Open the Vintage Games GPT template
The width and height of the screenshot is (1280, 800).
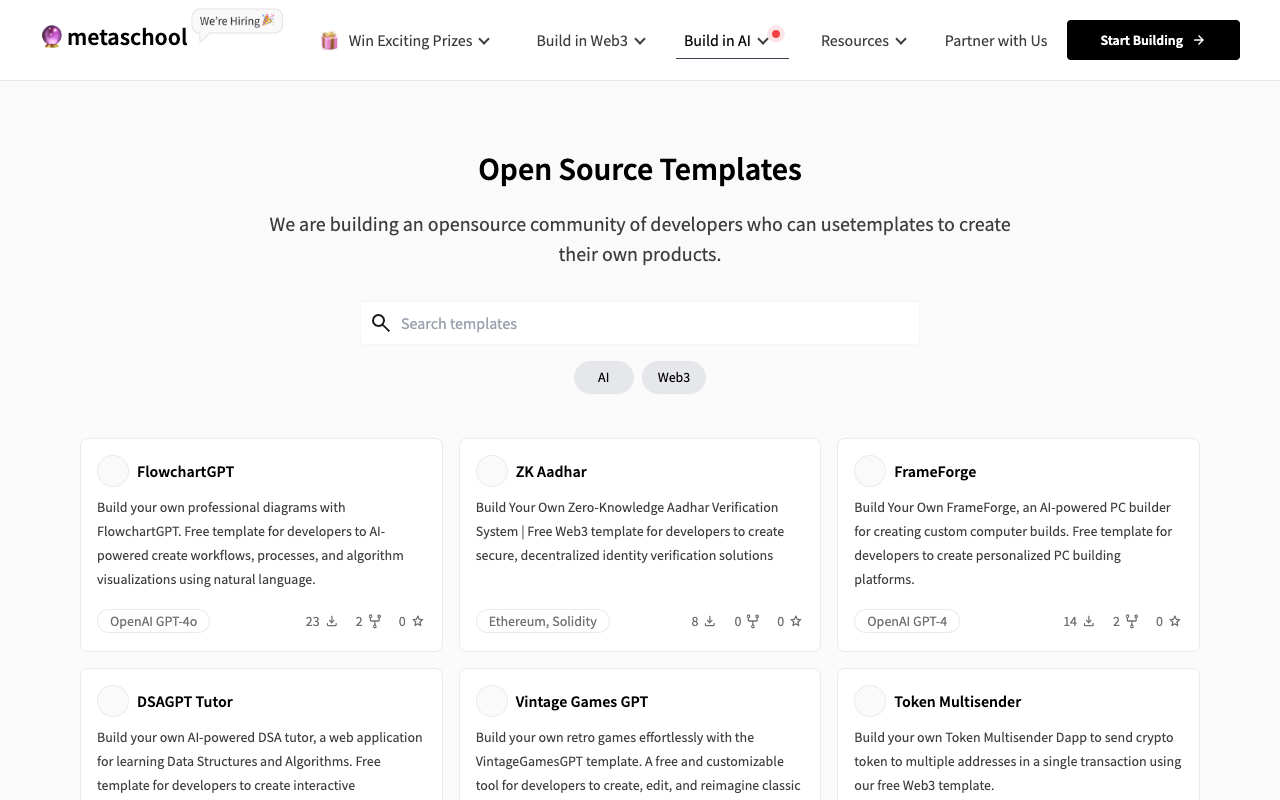pyautogui.click(x=581, y=701)
